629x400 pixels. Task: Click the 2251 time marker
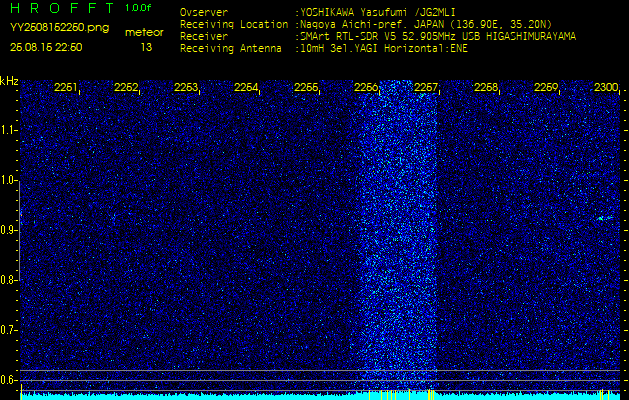click(x=66, y=87)
